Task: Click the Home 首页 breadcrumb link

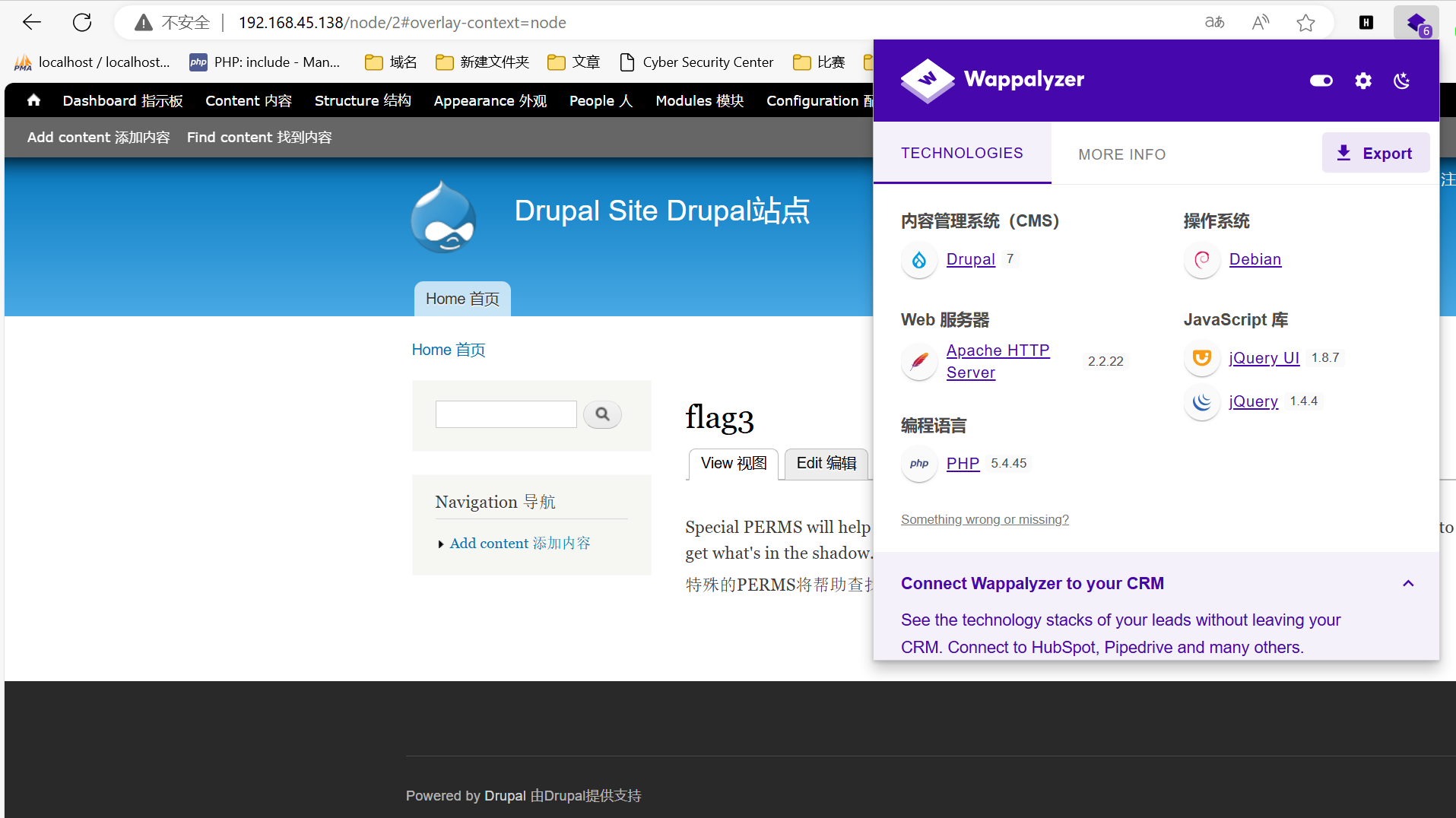Action: pos(449,350)
